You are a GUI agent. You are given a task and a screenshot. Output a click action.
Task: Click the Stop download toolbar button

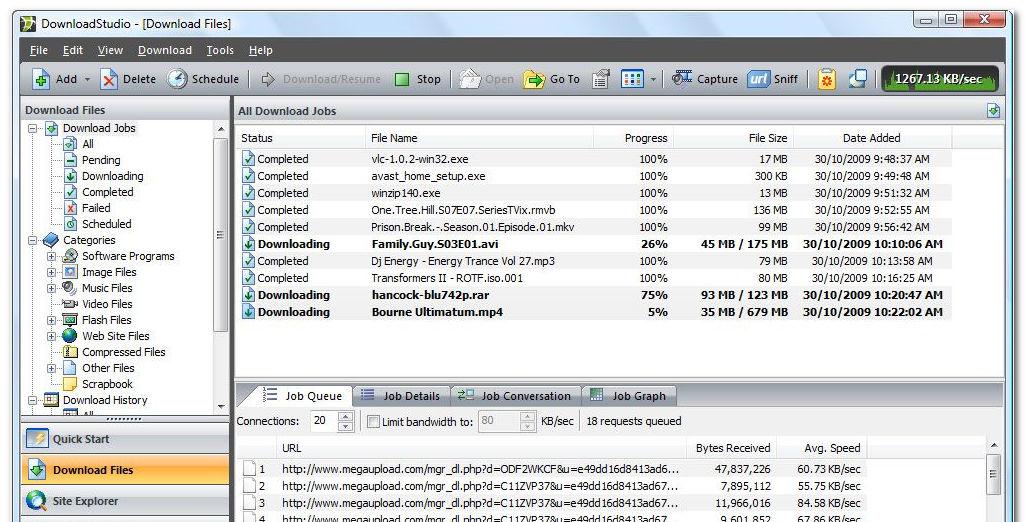pyautogui.click(x=418, y=80)
